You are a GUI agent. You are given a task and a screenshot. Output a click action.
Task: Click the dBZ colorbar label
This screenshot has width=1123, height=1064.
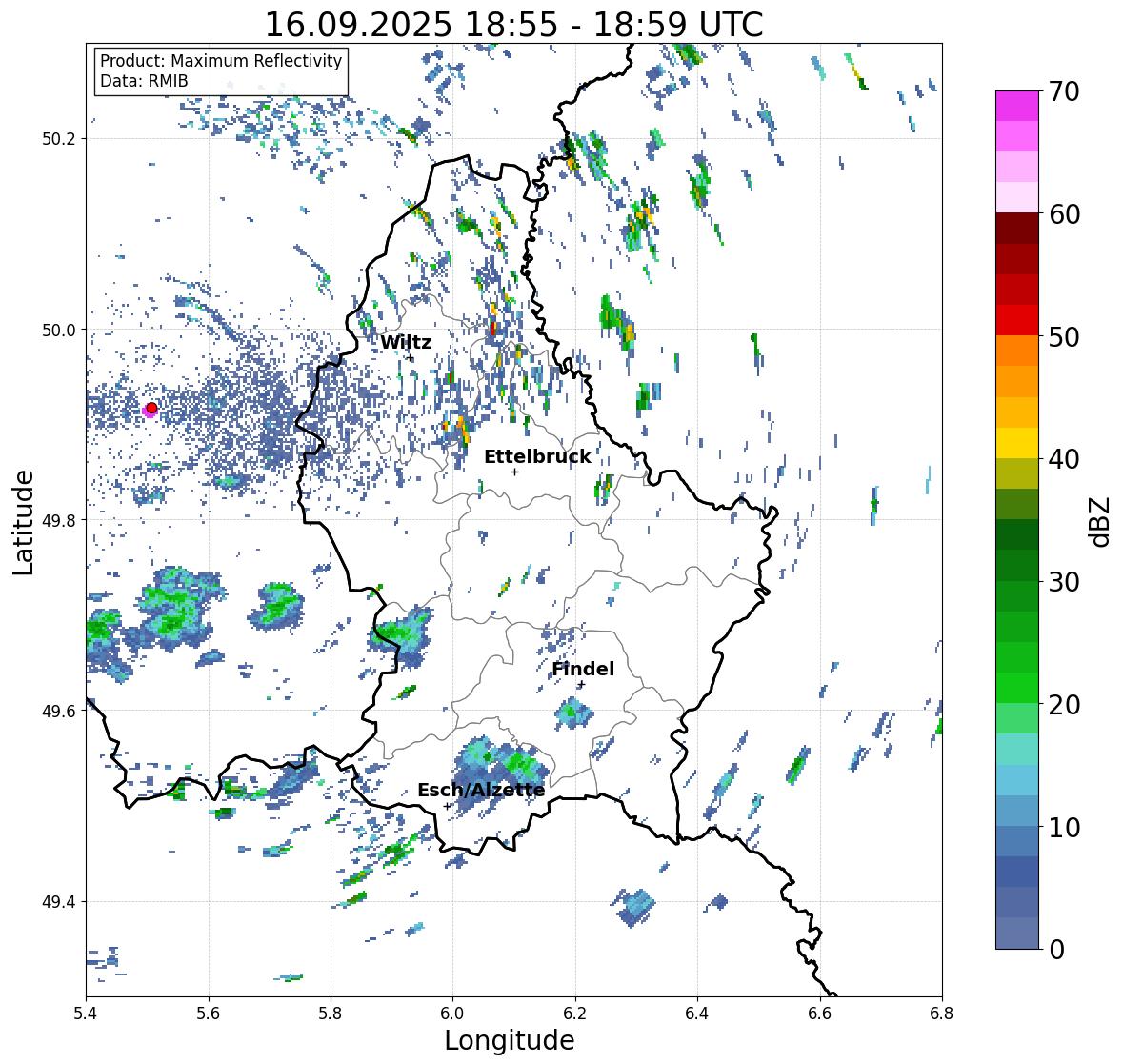click(x=1101, y=521)
